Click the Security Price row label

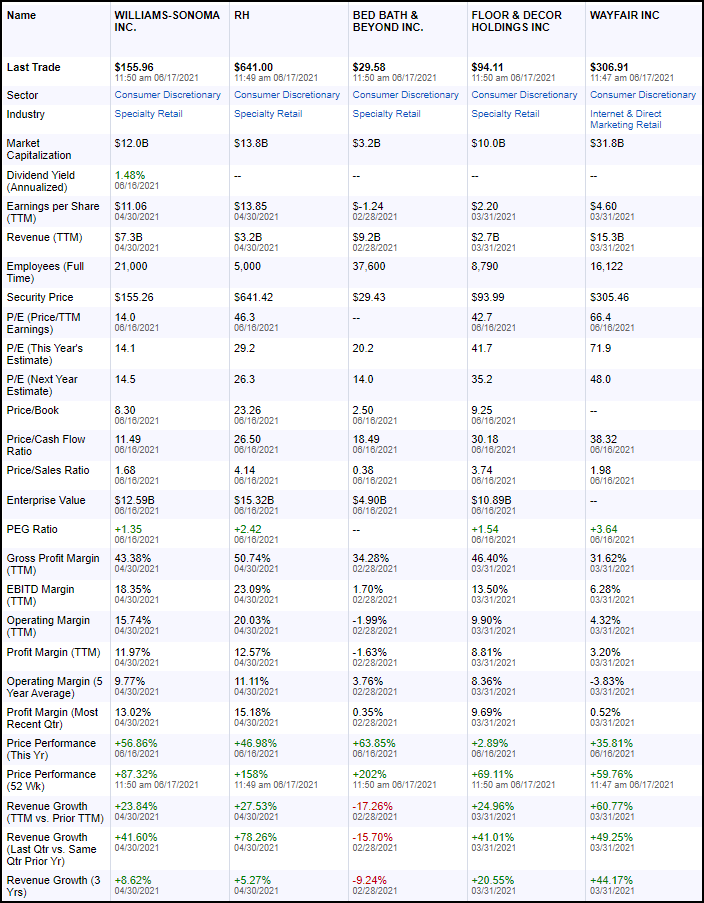pos(40,298)
